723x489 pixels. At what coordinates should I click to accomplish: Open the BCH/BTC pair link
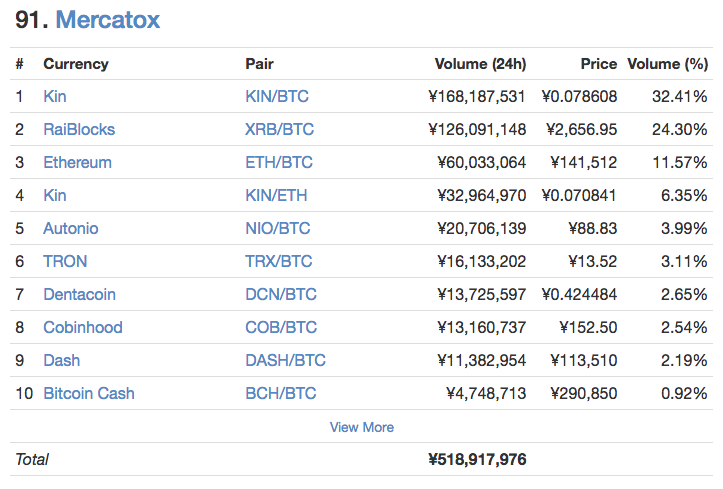281,394
